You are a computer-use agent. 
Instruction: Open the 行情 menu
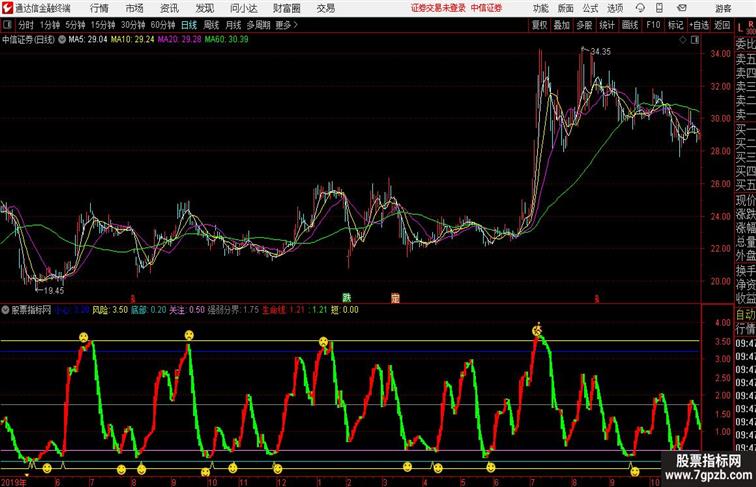(x=99, y=8)
